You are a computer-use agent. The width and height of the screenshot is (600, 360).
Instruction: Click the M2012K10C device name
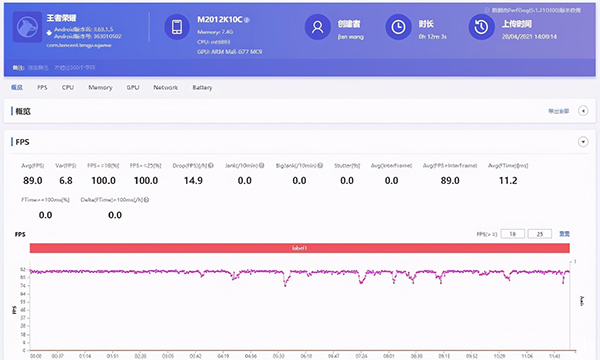pyautogui.click(x=220, y=20)
